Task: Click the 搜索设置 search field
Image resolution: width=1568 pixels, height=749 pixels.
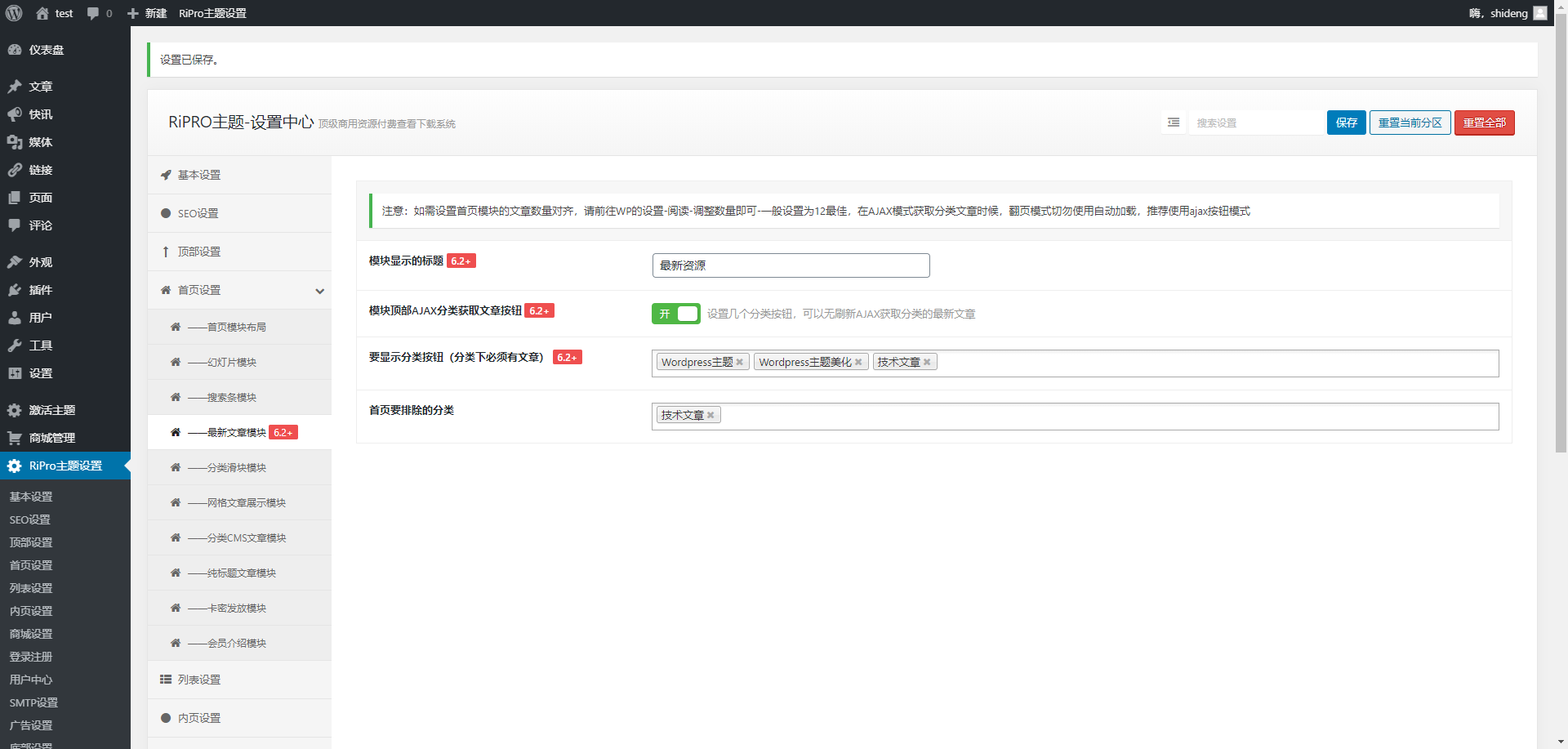Action: [1256, 123]
